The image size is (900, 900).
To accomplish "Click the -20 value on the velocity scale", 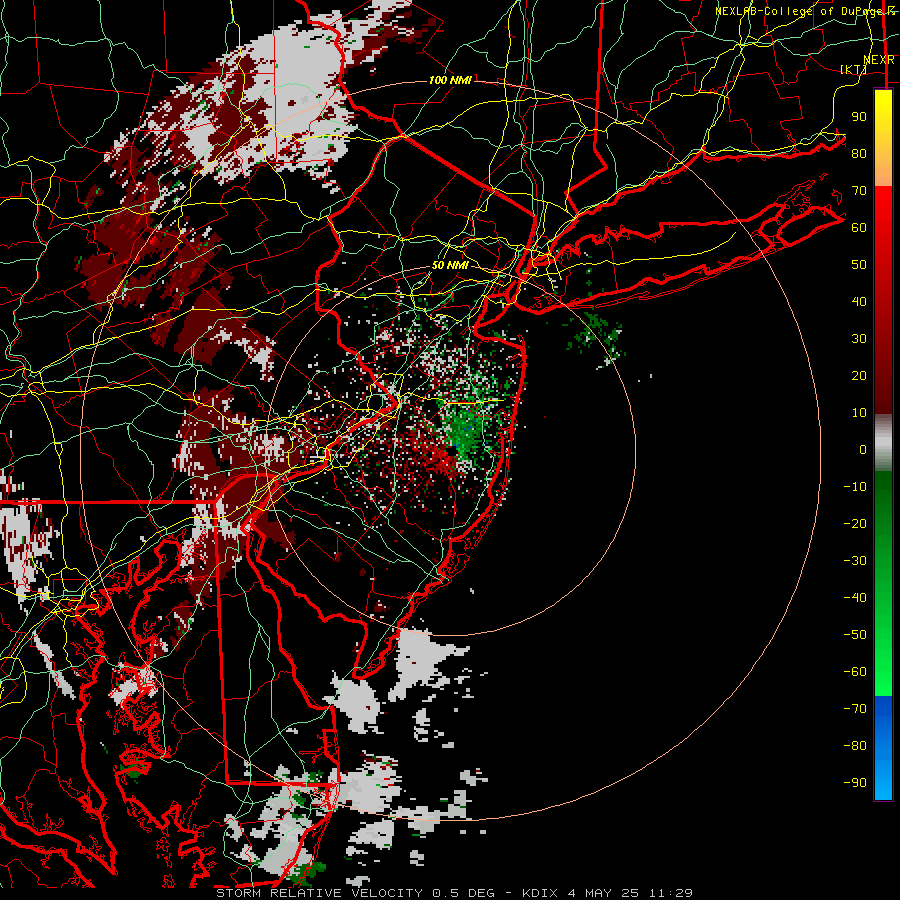I will (x=855, y=523).
